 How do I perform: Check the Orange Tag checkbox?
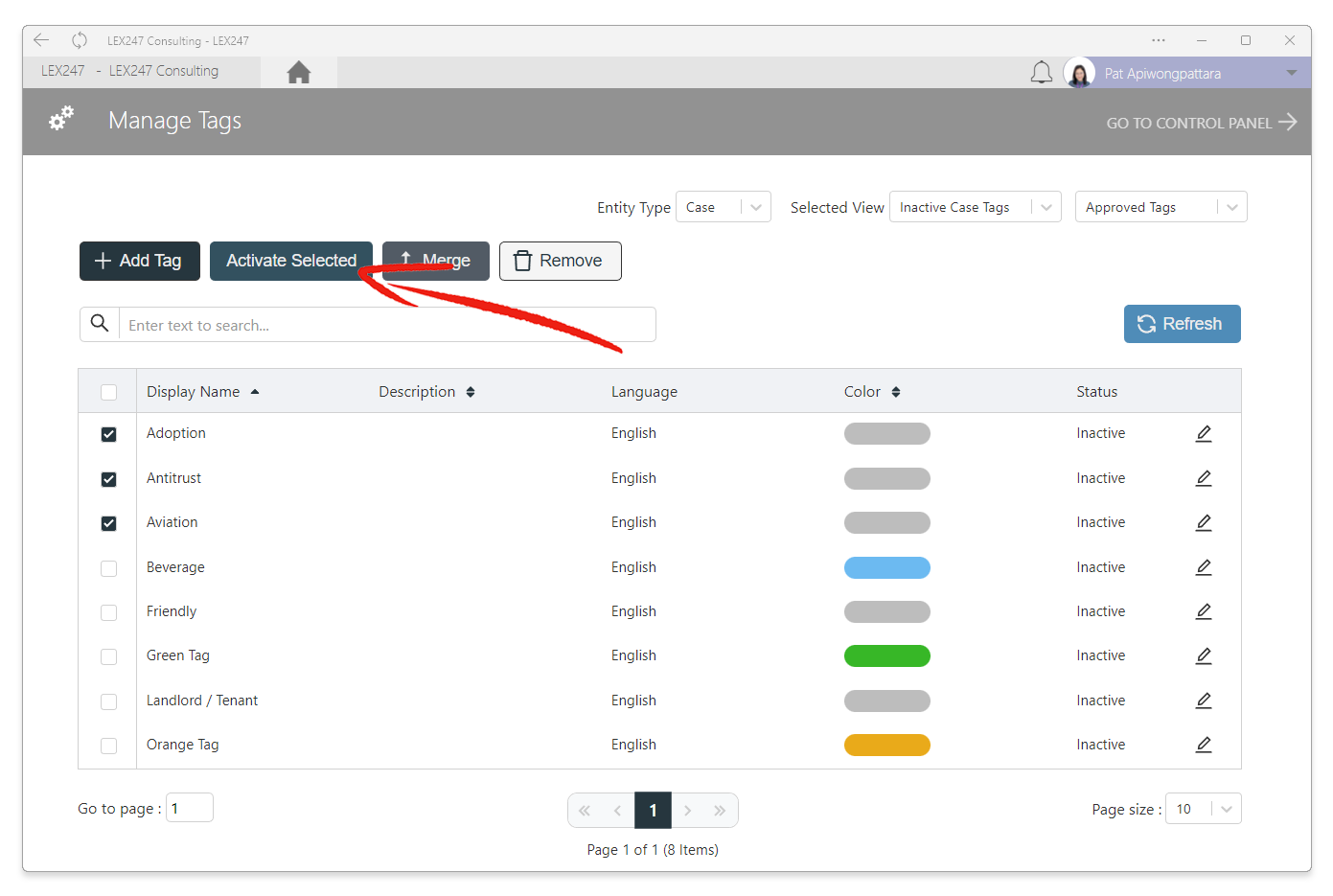click(x=108, y=746)
